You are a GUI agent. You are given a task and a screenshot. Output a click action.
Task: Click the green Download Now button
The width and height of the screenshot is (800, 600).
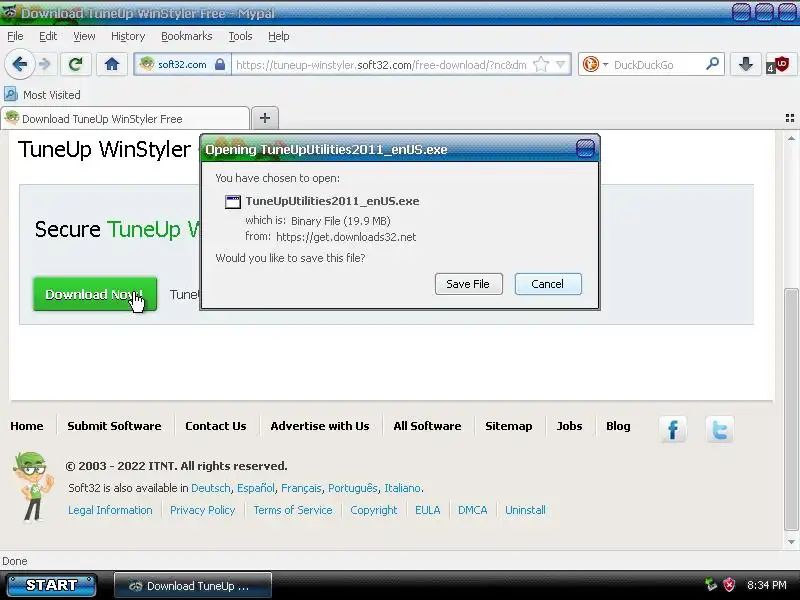tap(95, 294)
